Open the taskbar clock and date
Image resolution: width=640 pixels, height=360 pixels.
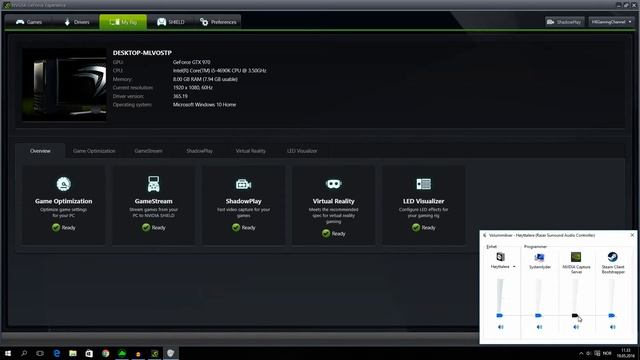(625, 353)
